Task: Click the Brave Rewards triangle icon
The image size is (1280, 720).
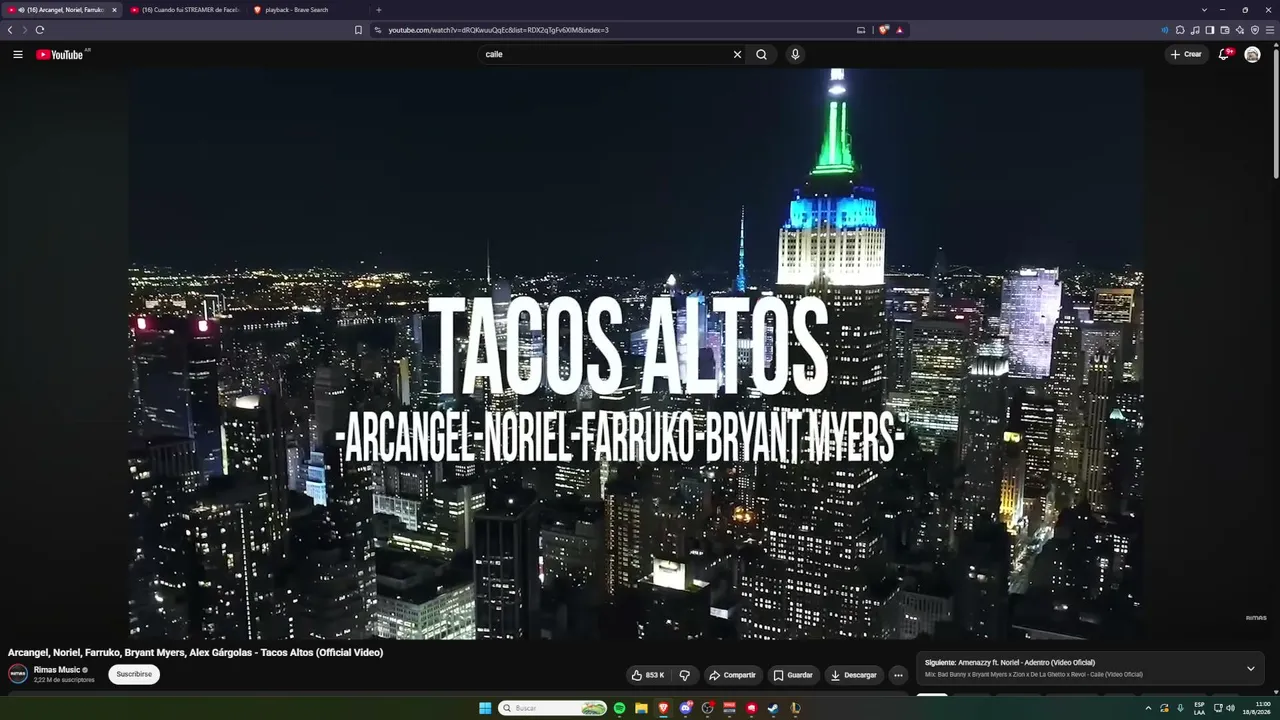Action: pyautogui.click(x=899, y=30)
